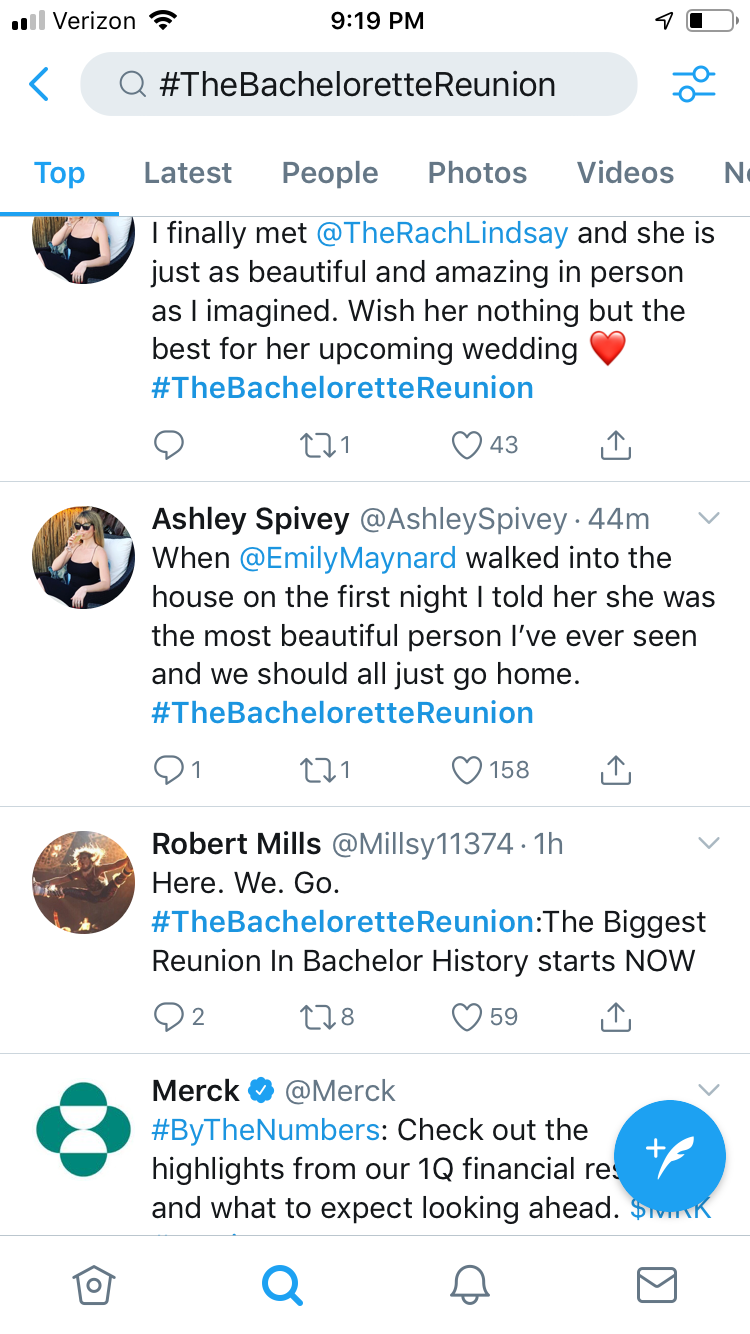Open notifications bell icon
The image size is (750, 1334).
(x=468, y=1284)
